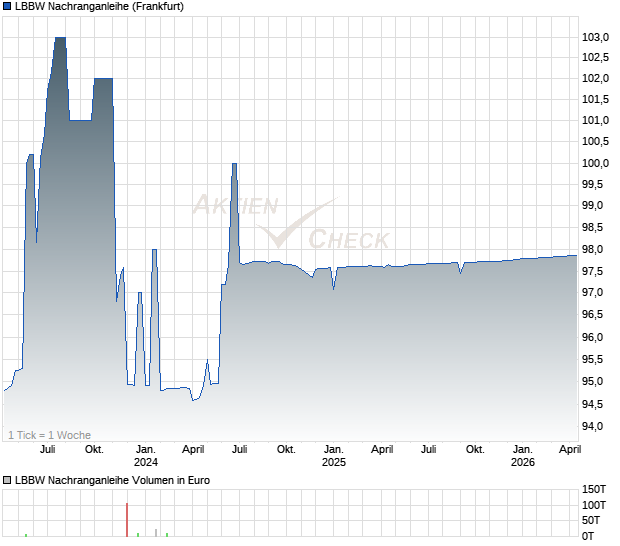Viewport: 620px width, 546px height.
Task: Click the 101,5 price axis label
Action: point(595,99)
